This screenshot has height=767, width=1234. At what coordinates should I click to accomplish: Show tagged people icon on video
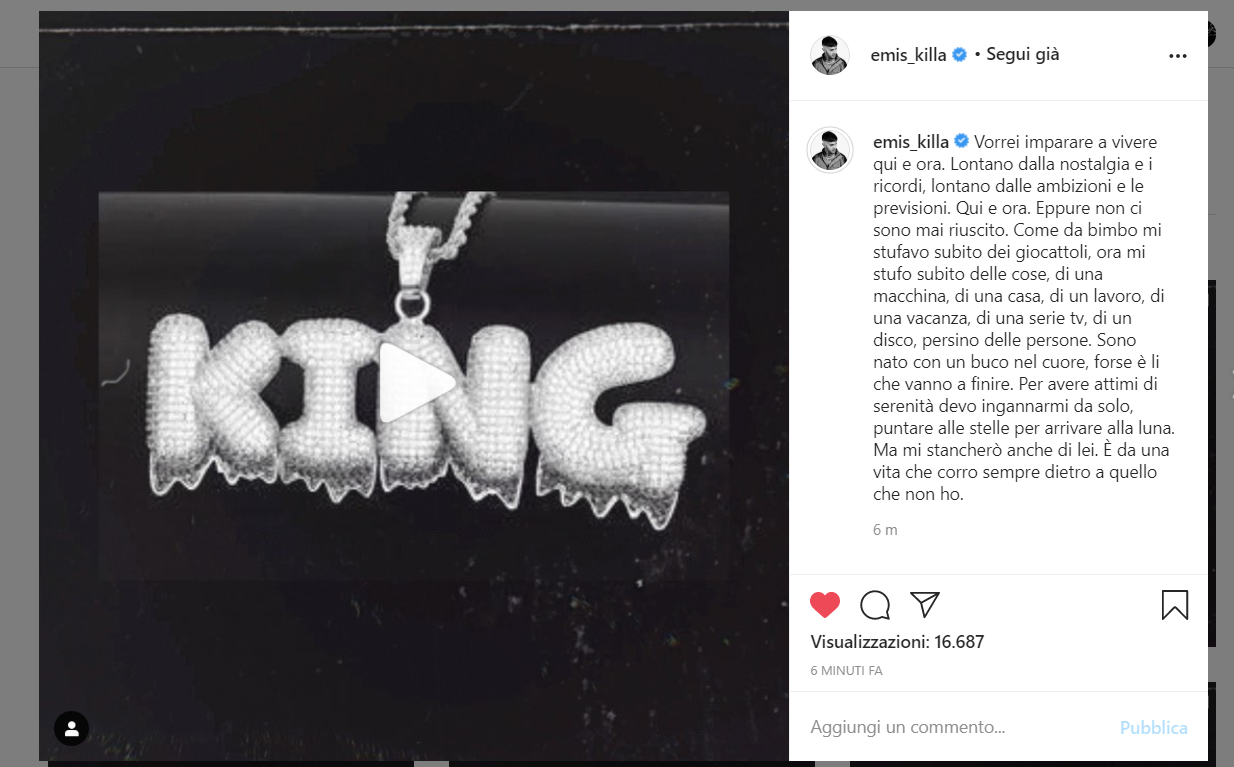72,729
